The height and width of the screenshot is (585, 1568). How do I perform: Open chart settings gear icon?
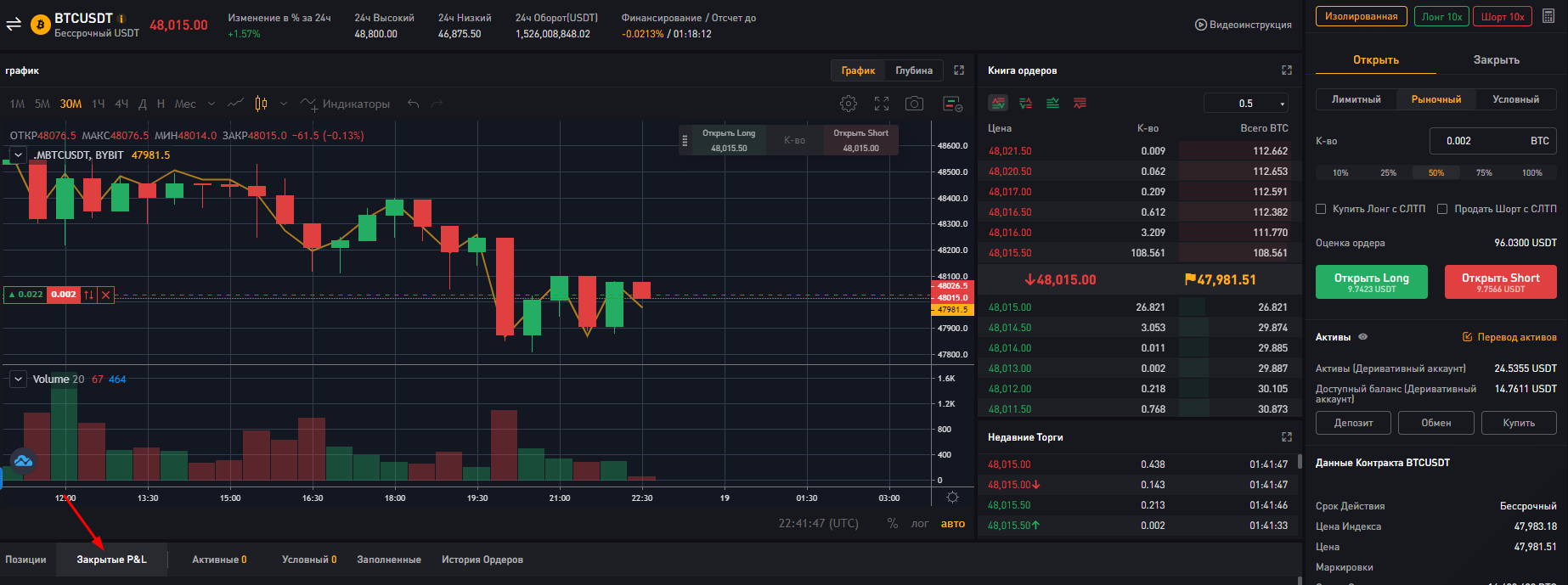pyautogui.click(x=849, y=104)
